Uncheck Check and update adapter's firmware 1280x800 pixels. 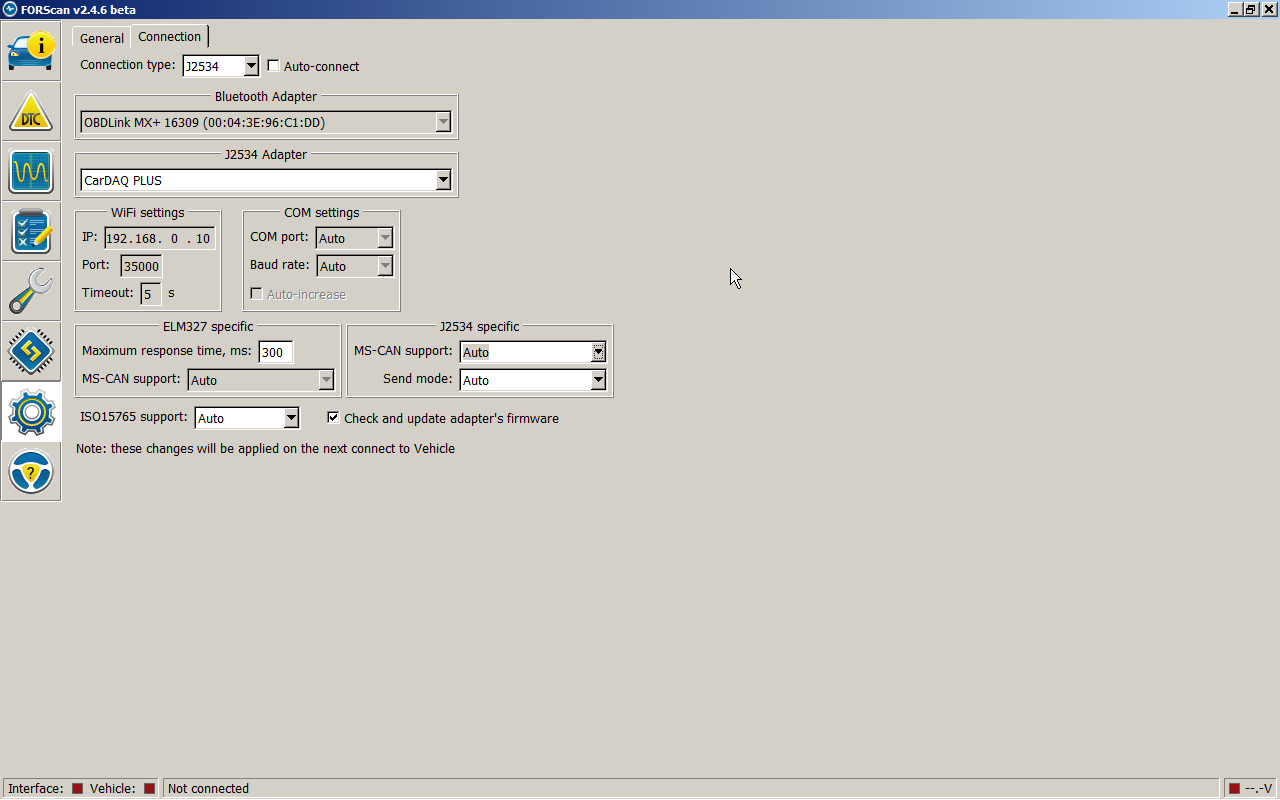pyautogui.click(x=334, y=418)
